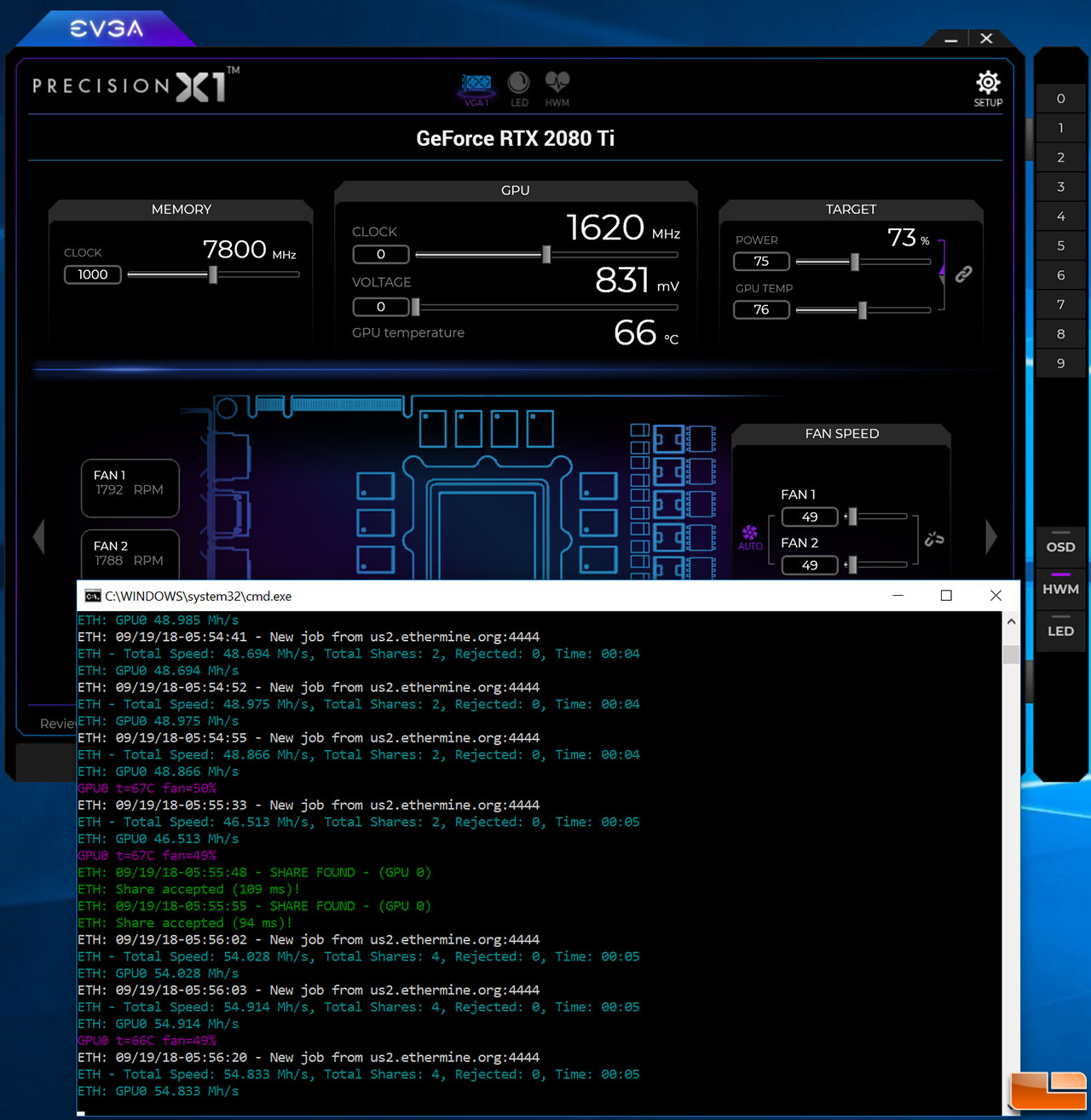Click the cmd.exe title bar icon
The height and width of the screenshot is (1120, 1091).
click(93, 596)
